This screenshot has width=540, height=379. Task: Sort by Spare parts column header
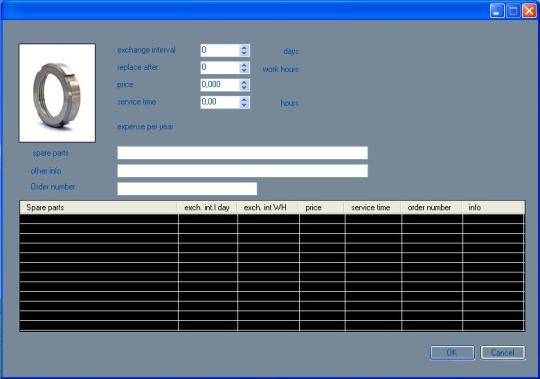[98, 208]
